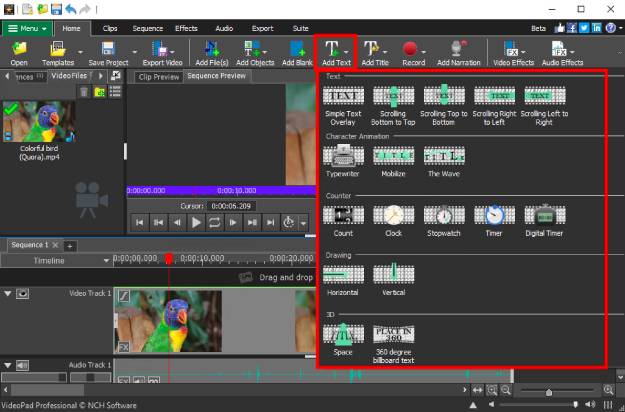Select Mobilize character animation
This screenshot has width=625, height=412.
tap(393, 161)
